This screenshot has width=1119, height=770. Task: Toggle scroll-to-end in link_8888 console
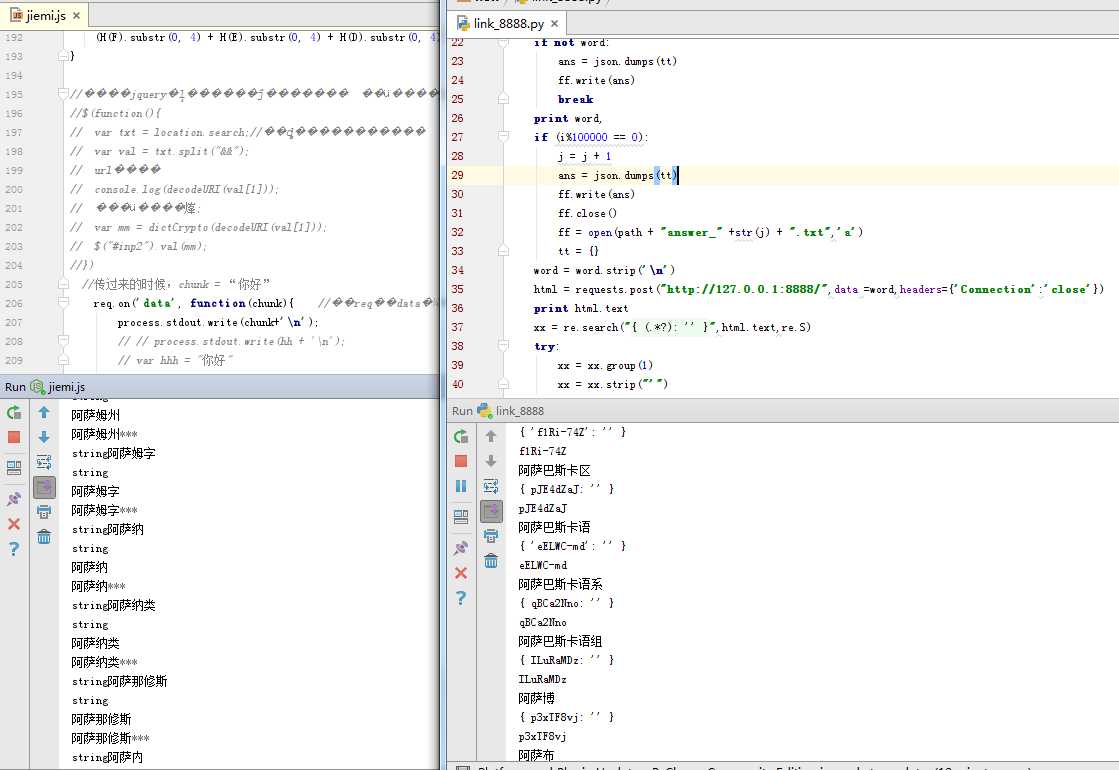pyautogui.click(x=491, y=511)
